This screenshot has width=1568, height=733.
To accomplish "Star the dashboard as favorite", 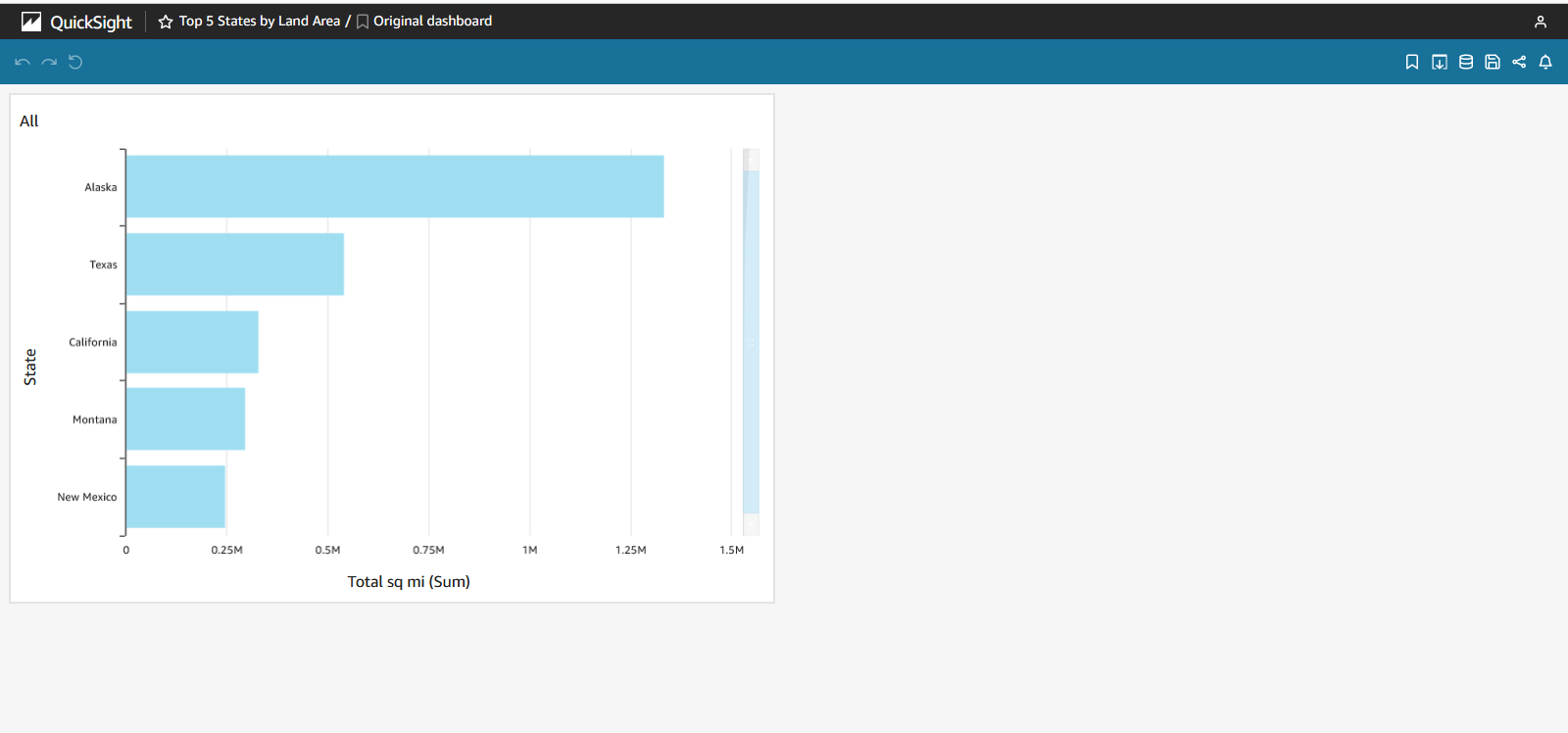I will tap(166, 22).
